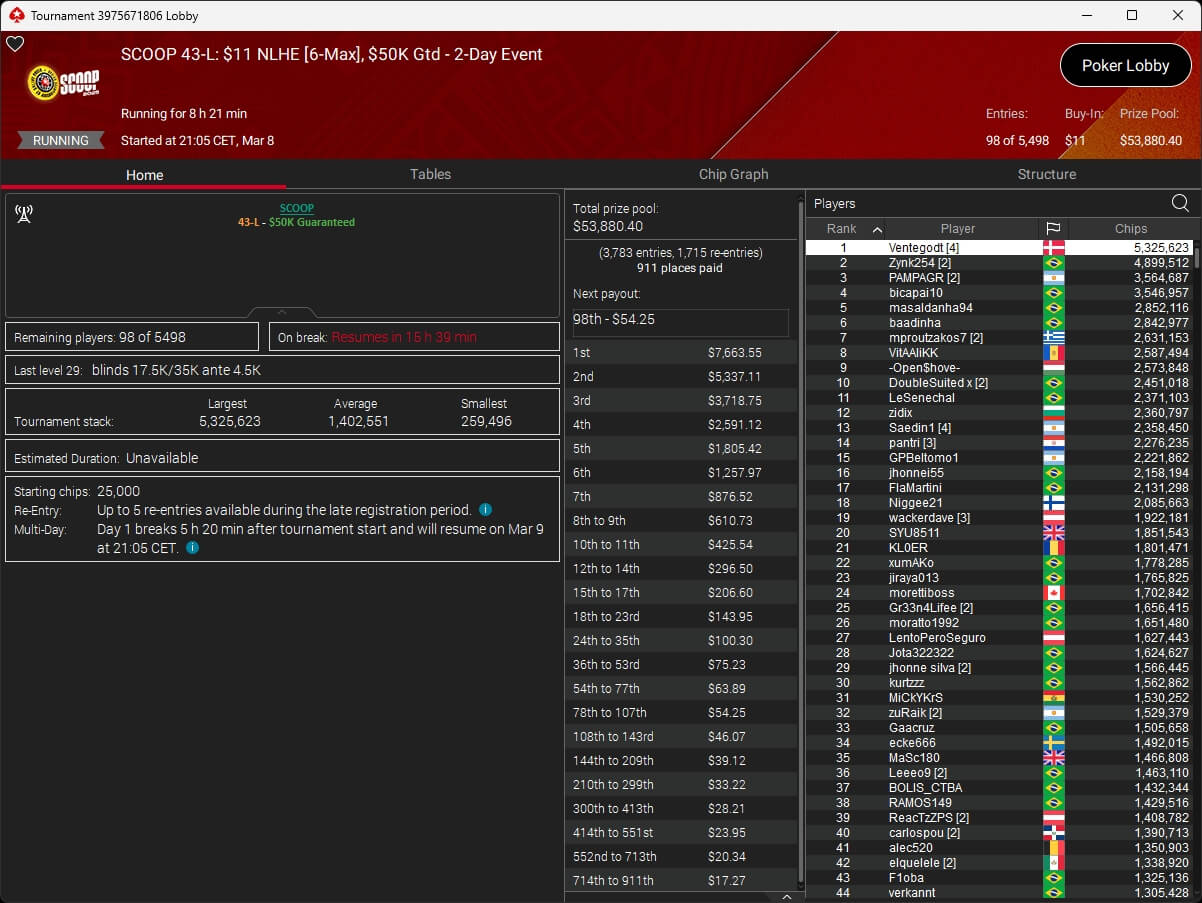Add tournament to favorites with heart icon
1202x903 pixels.
click(x=15, y=44)
